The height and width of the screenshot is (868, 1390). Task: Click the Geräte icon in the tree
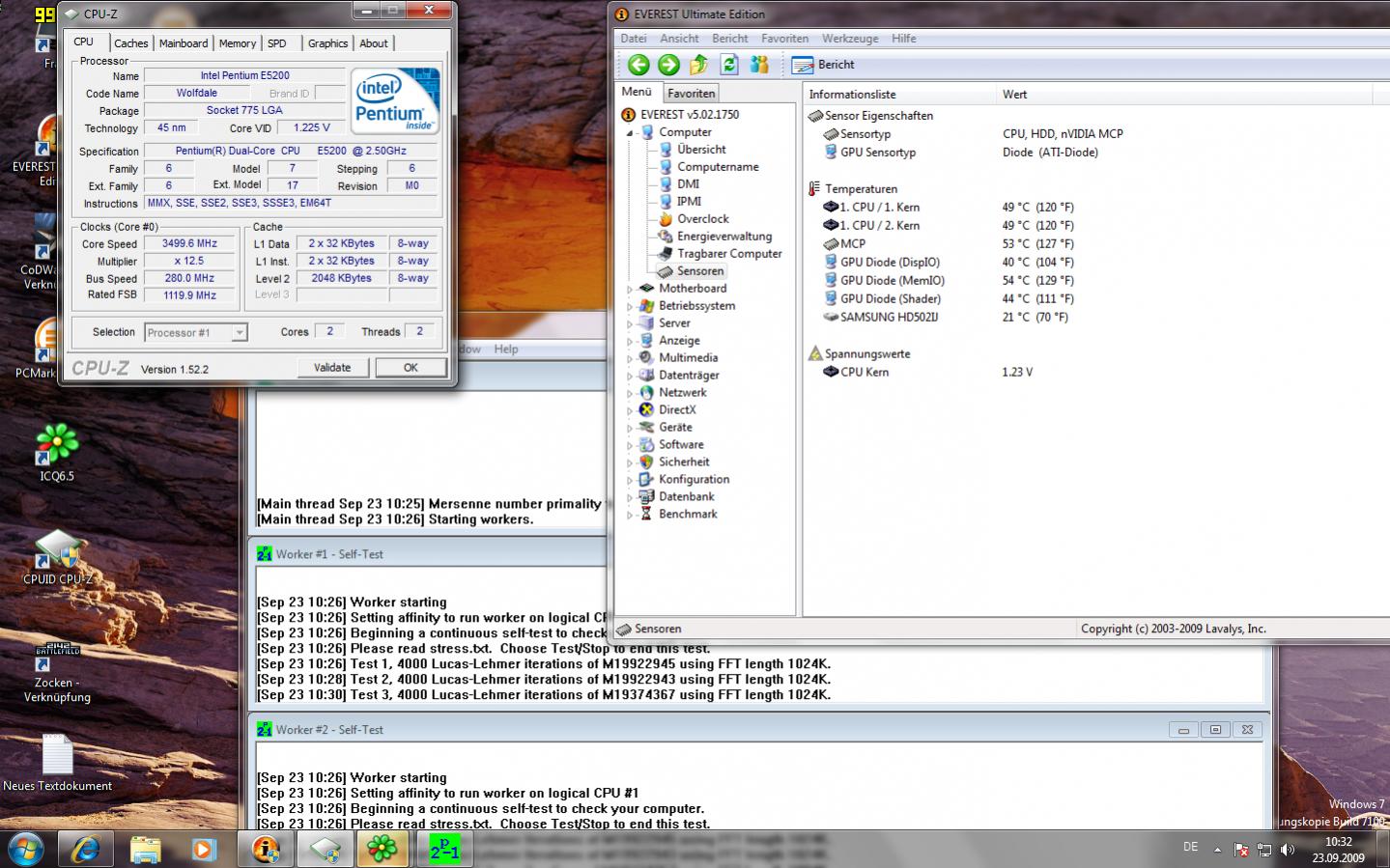[647, 428]
